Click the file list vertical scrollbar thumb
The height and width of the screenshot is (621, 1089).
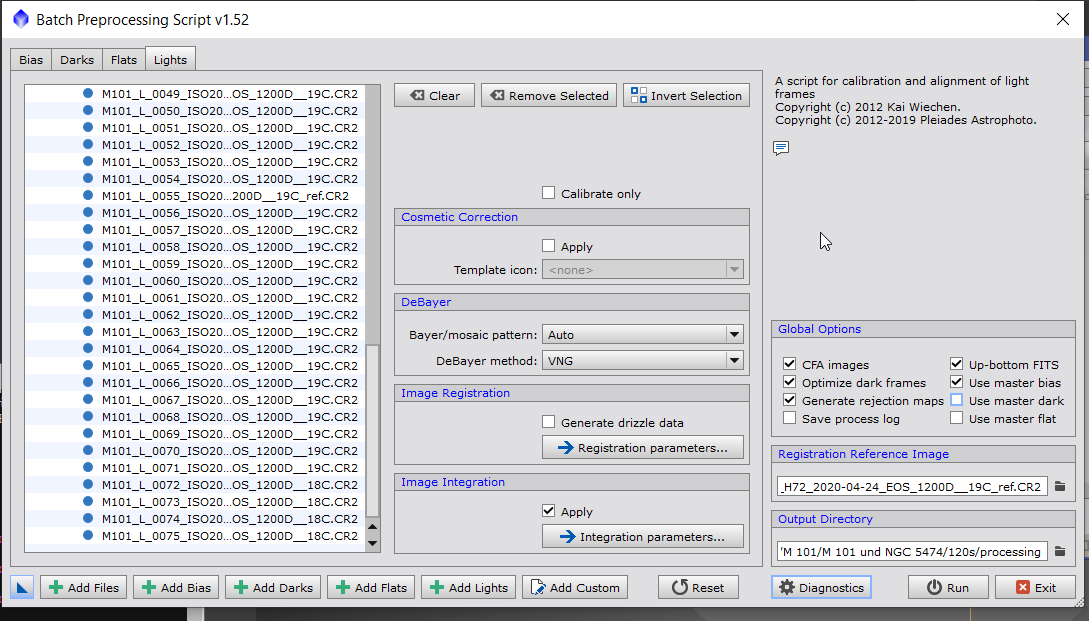372,431
